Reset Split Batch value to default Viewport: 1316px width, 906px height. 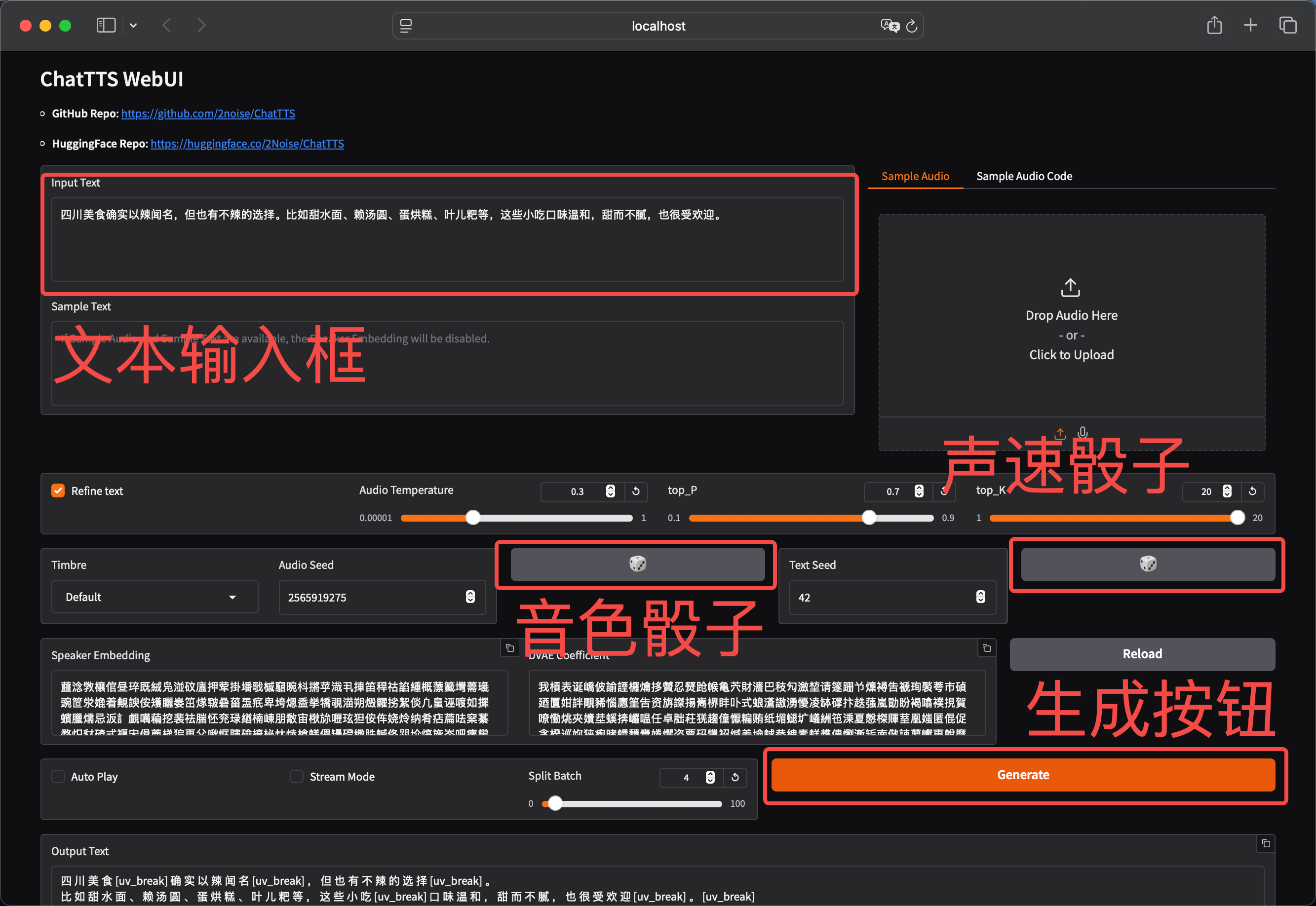(735, 777)
